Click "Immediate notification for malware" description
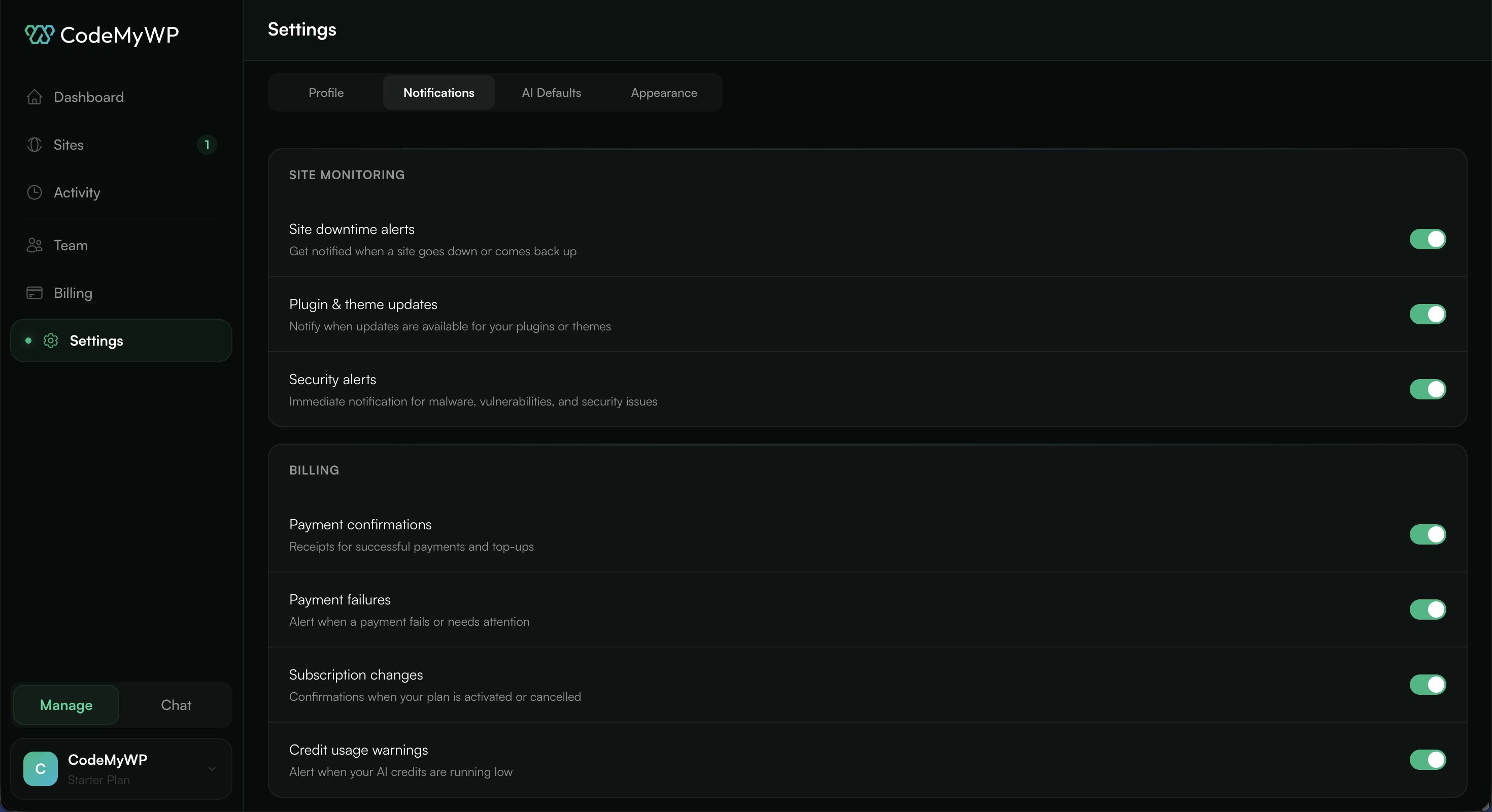This screenshot has height=812, width=1492. 473,401
